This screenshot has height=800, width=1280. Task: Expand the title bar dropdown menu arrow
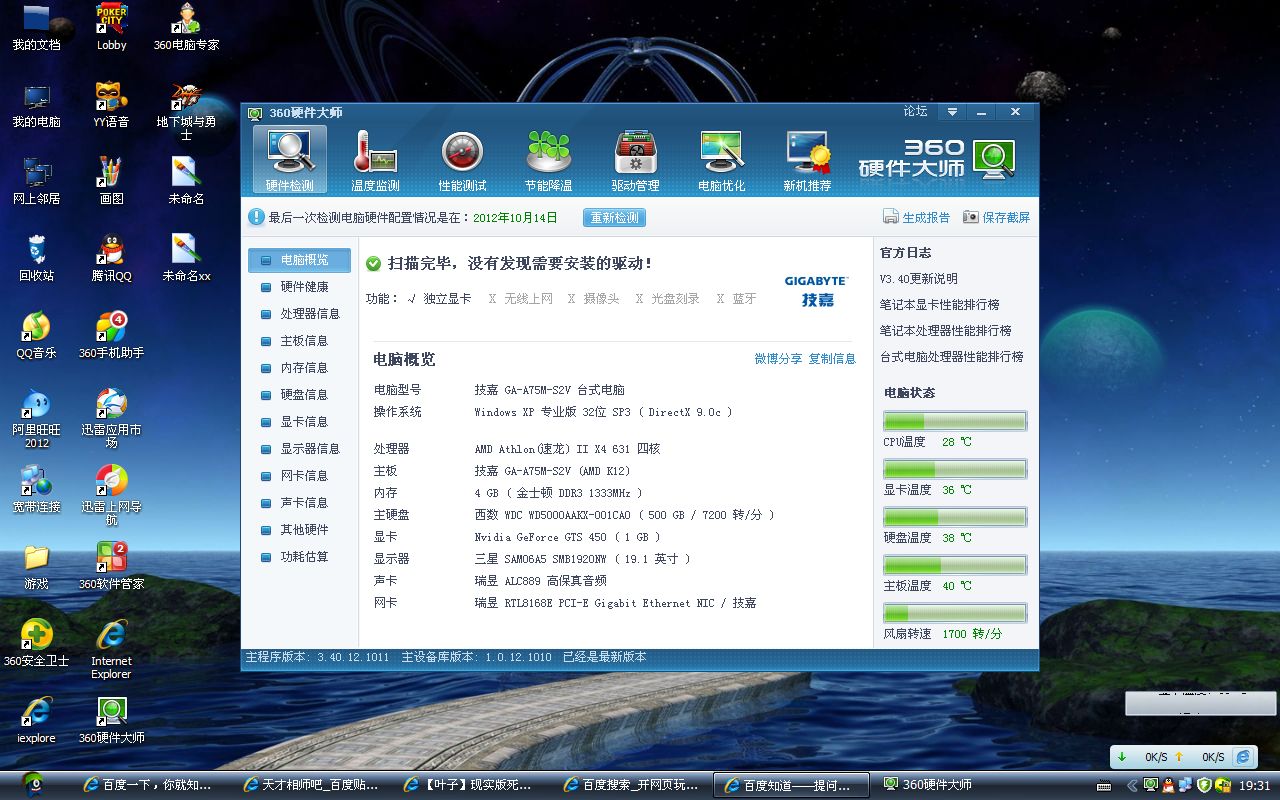(952, 112)
